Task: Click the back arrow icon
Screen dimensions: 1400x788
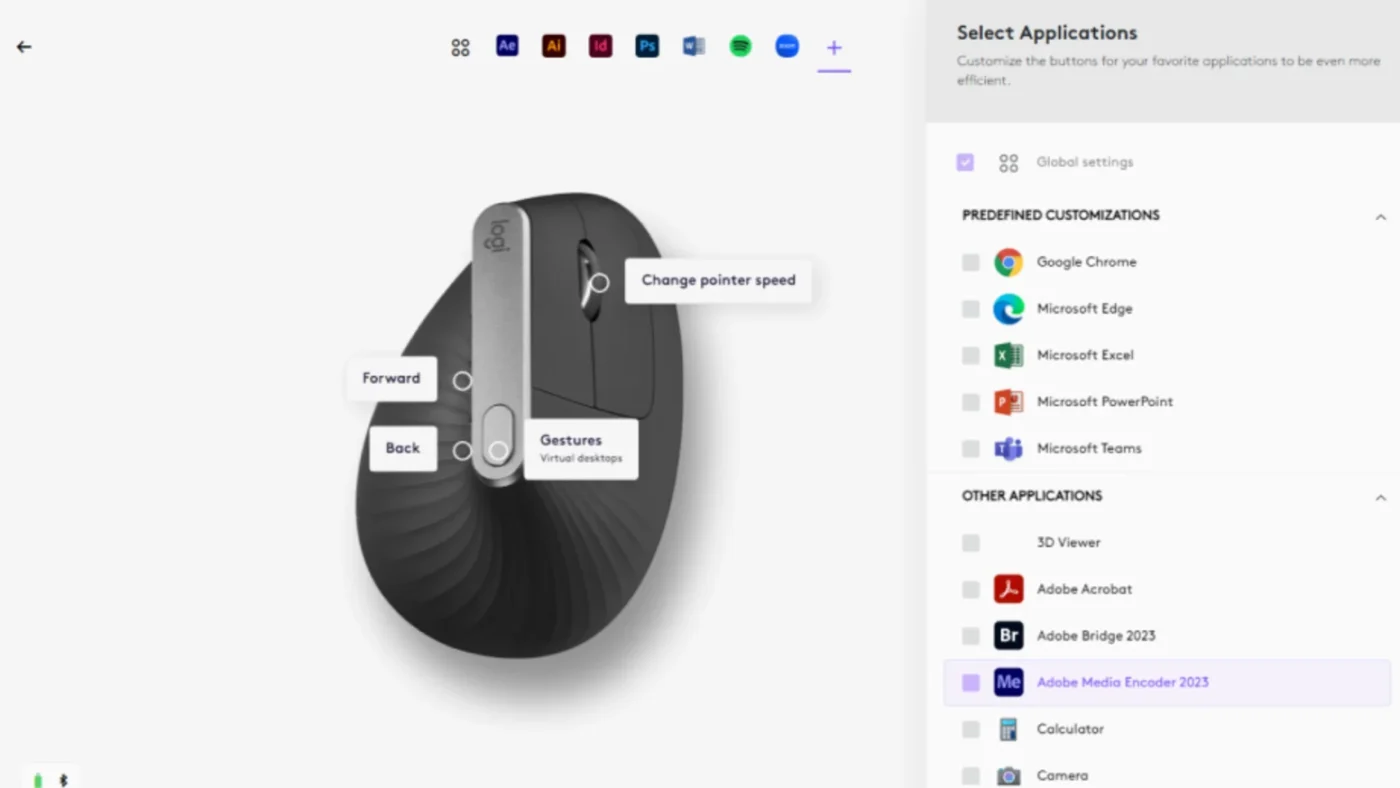Action: [24, 47]
